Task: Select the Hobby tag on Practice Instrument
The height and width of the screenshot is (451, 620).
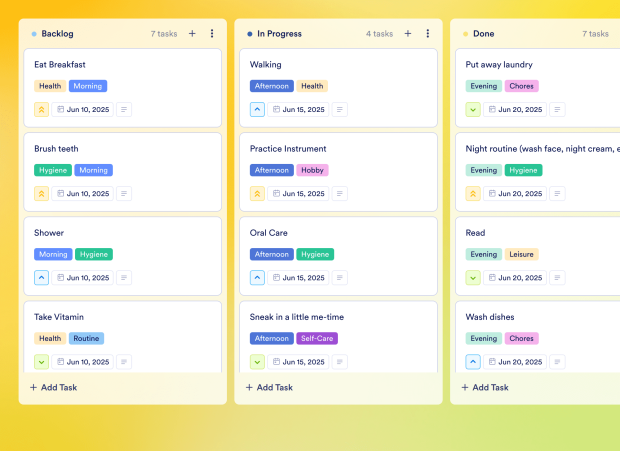Action: coord(313,170)
